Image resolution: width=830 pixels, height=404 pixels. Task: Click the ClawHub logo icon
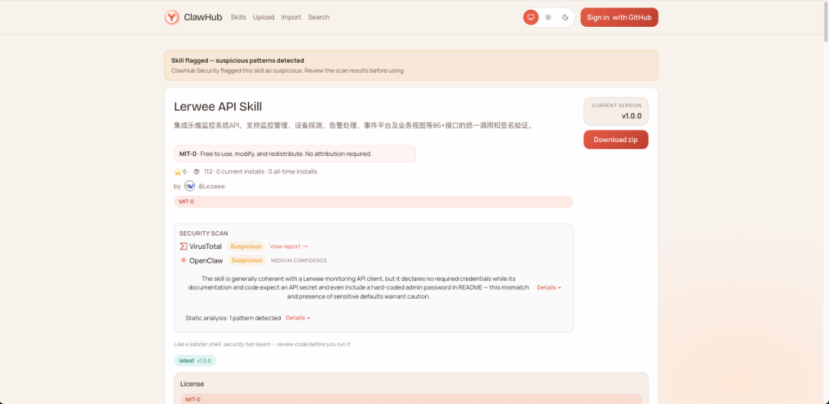173,17
